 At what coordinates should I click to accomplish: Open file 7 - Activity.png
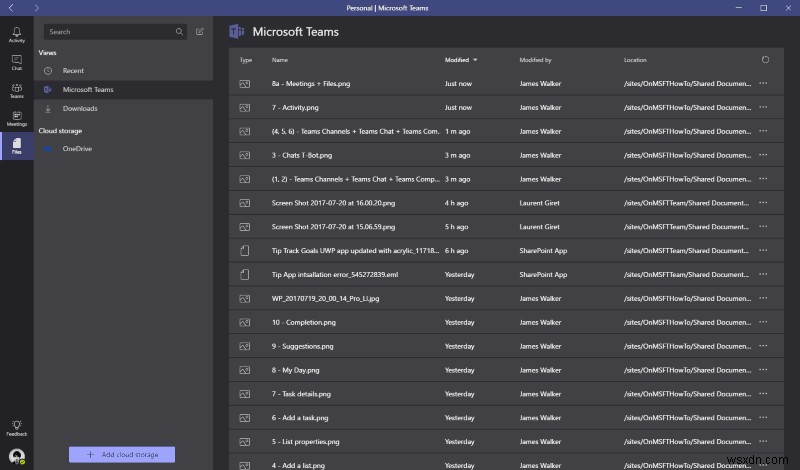(x=295, y=108)
